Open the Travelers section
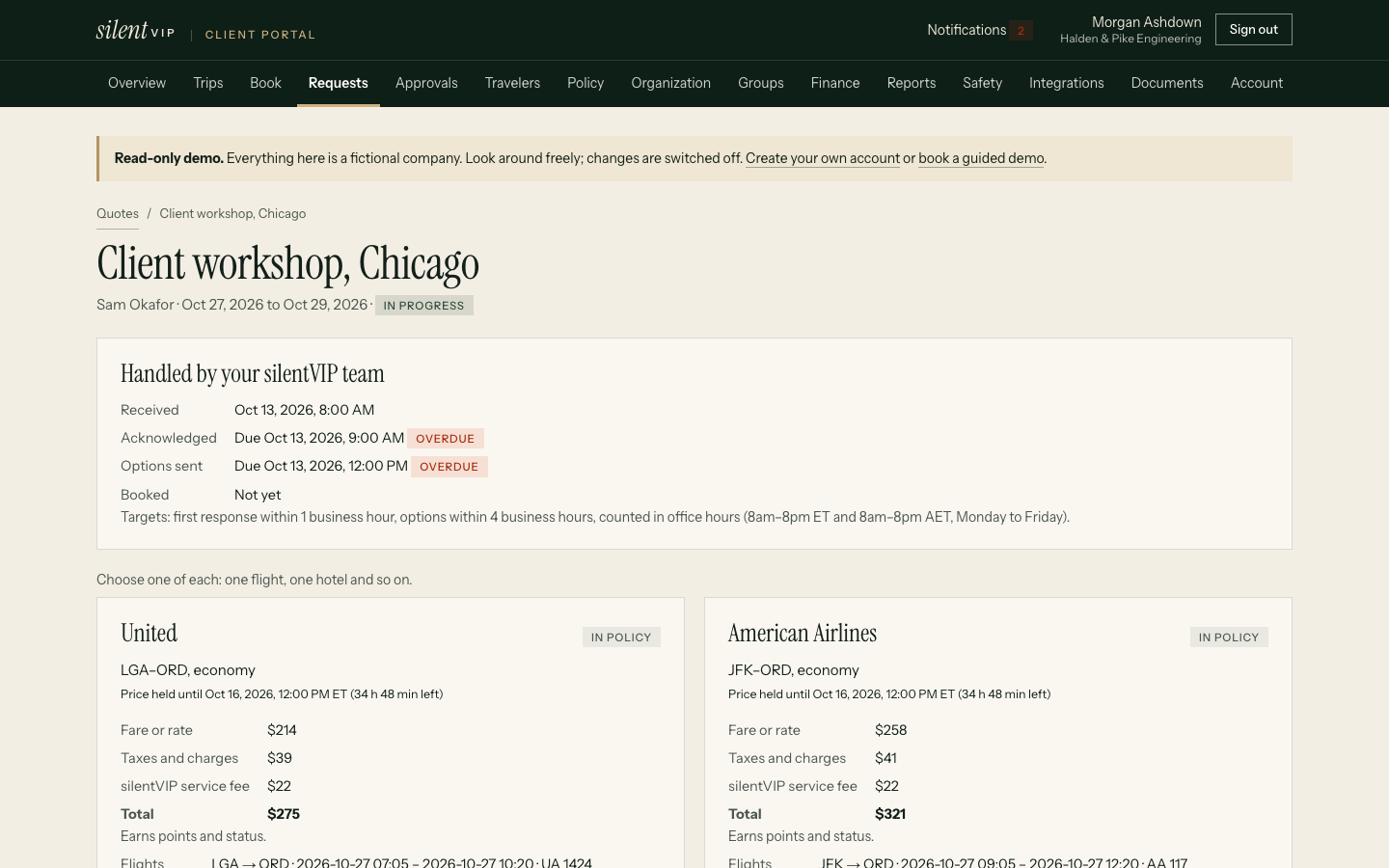 [x=512, y=83]
